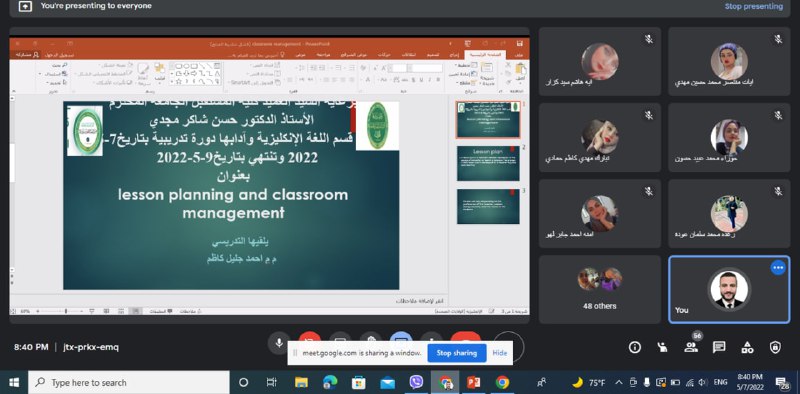Open the clock showing 8:40 PM 5/7/2022
The width and height of the screenshot is (800, 394).
pyautogui.click(x=750, y=382)
